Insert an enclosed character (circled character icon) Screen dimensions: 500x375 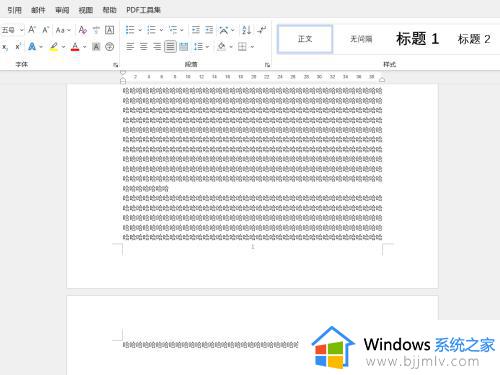click(x=109, y=47)
